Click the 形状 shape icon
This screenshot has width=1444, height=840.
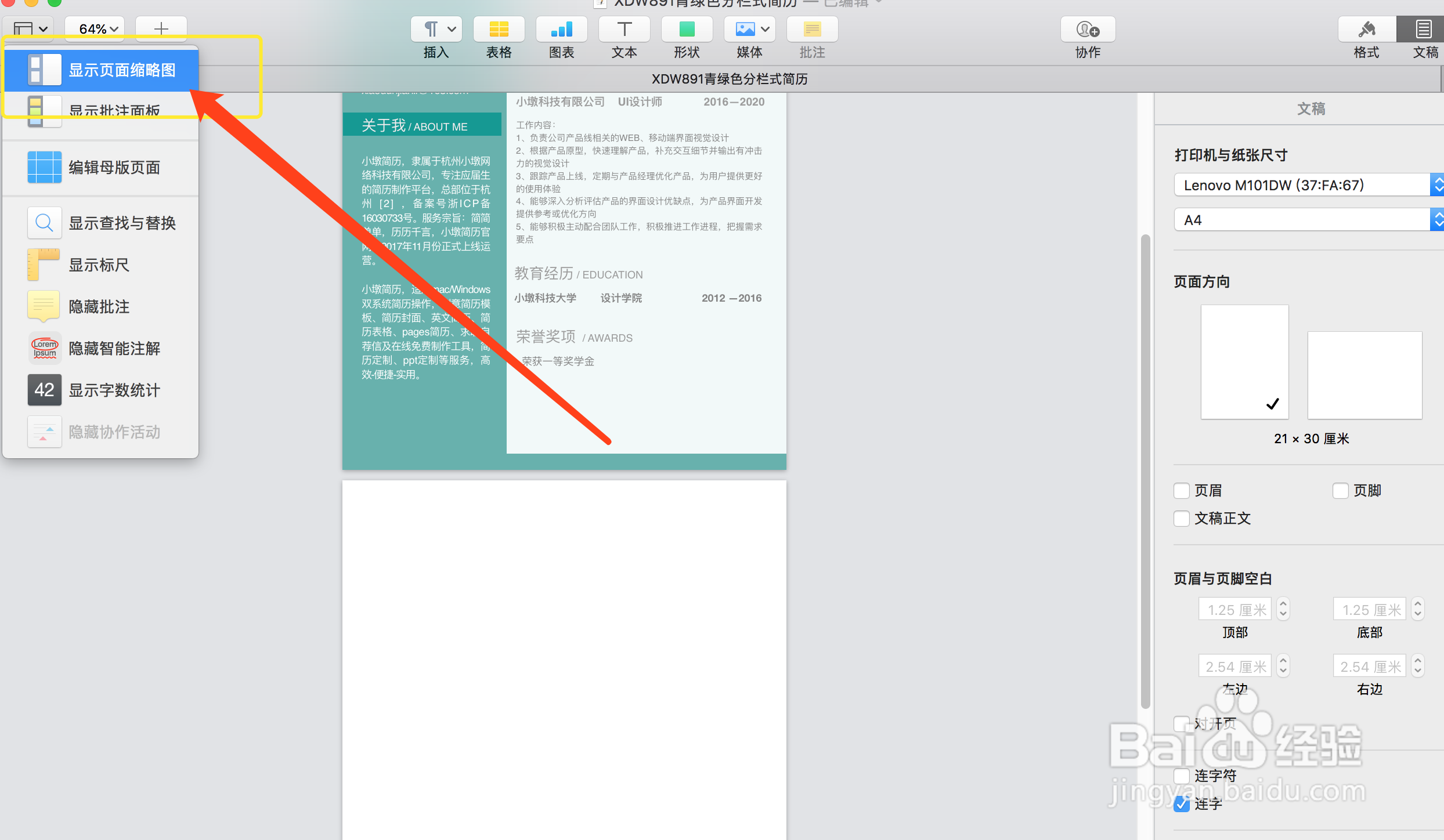coord(687,30)
